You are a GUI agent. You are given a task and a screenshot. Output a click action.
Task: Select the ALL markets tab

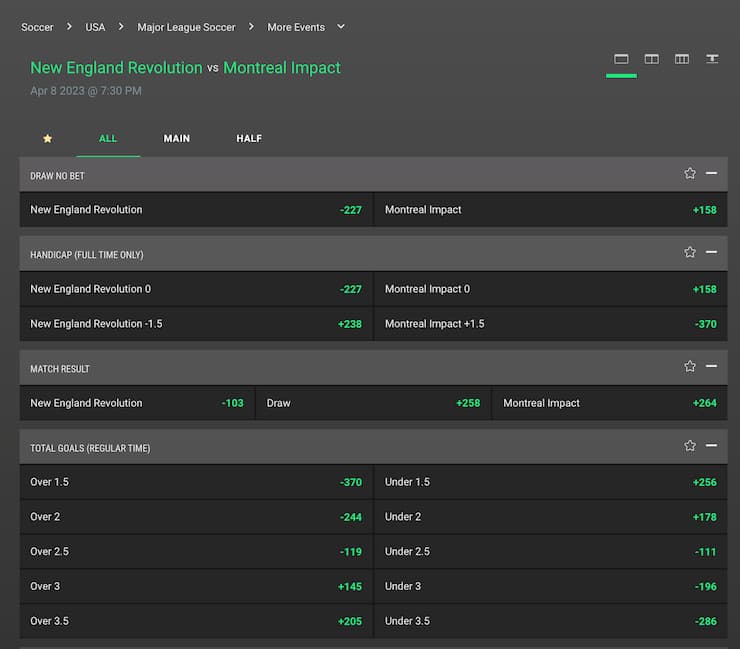point(108,138)
